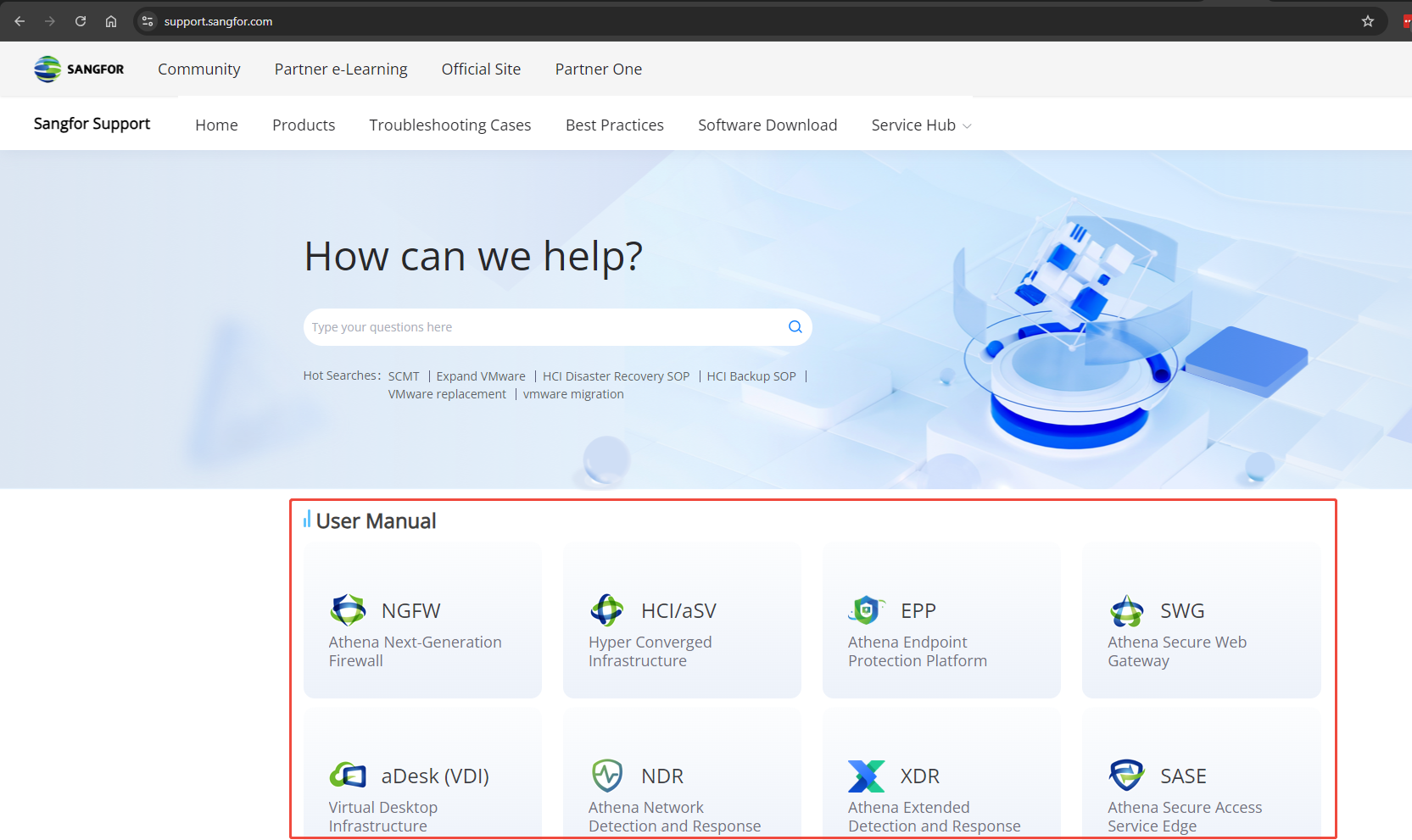Go back in the browser
This screenshot has width=1412, height=840.
click(20, 21)
